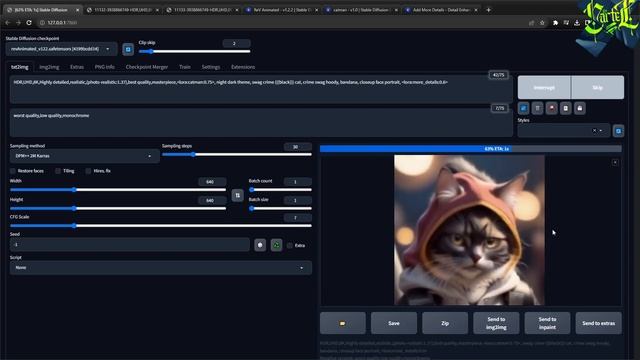Switch to the catman v1.0 browser tab

[361, 10]
